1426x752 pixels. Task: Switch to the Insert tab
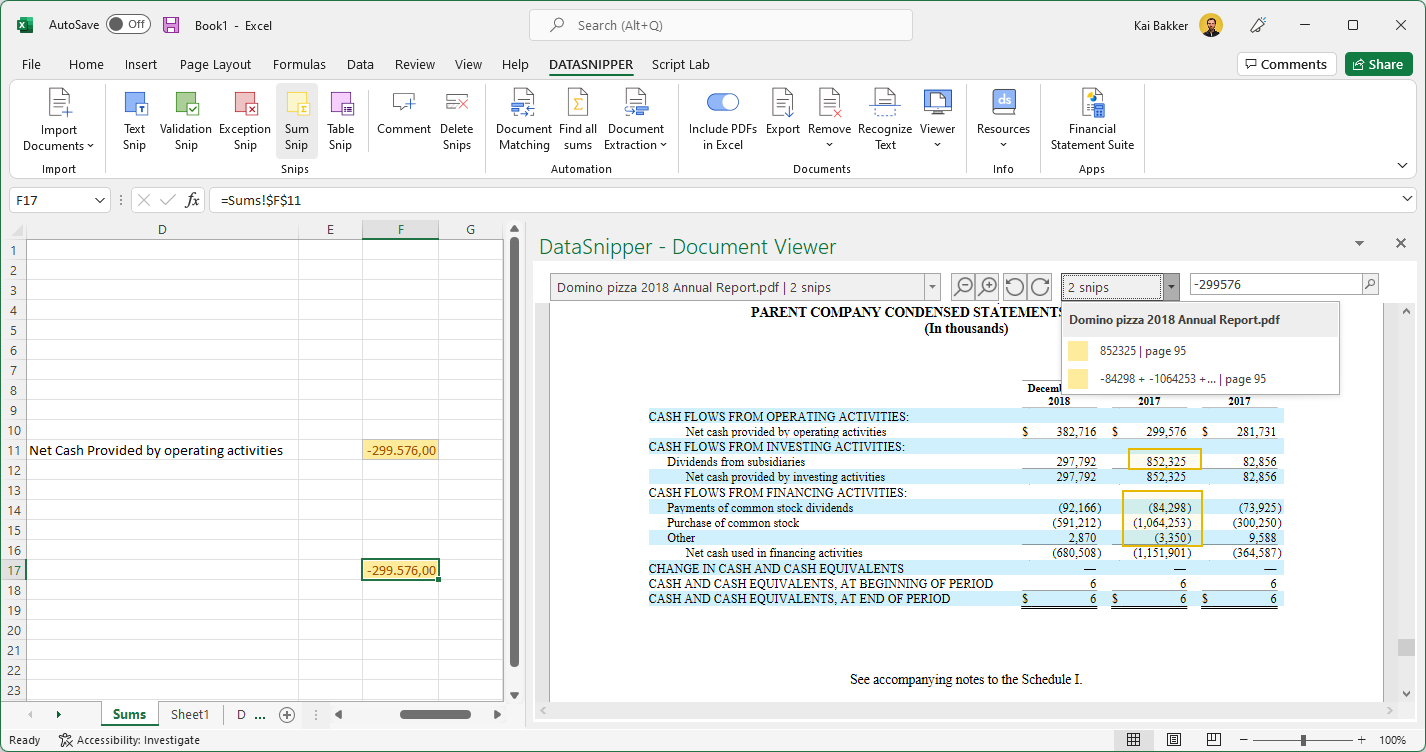point(141,64)
